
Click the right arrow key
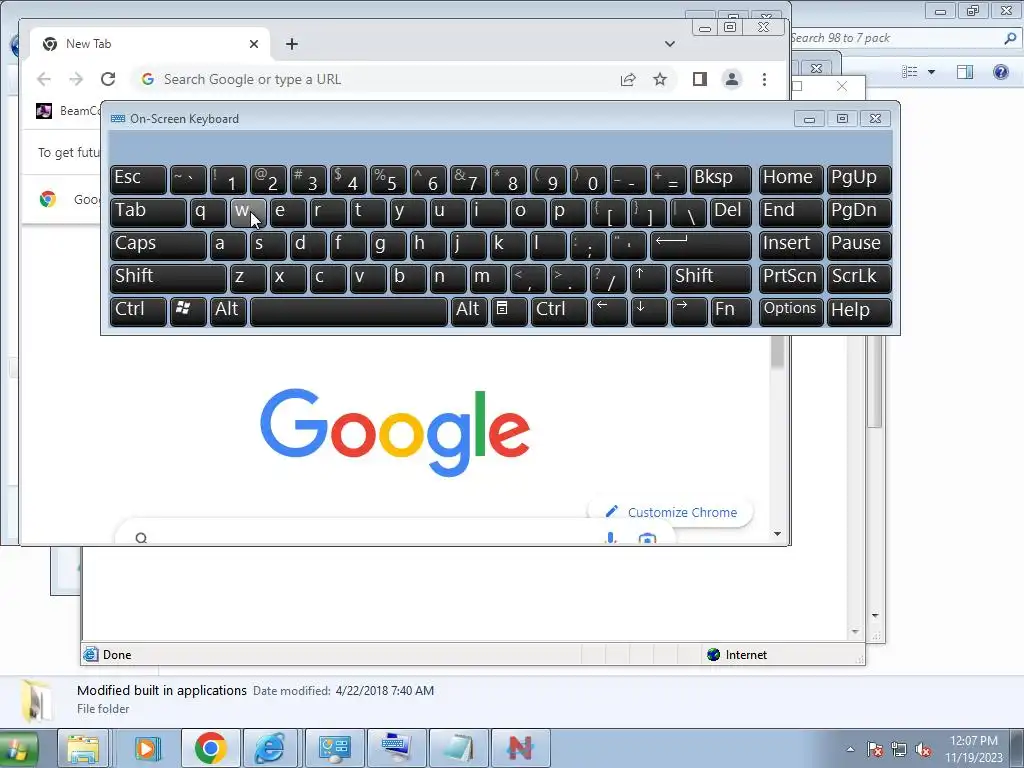click(689, 311)
